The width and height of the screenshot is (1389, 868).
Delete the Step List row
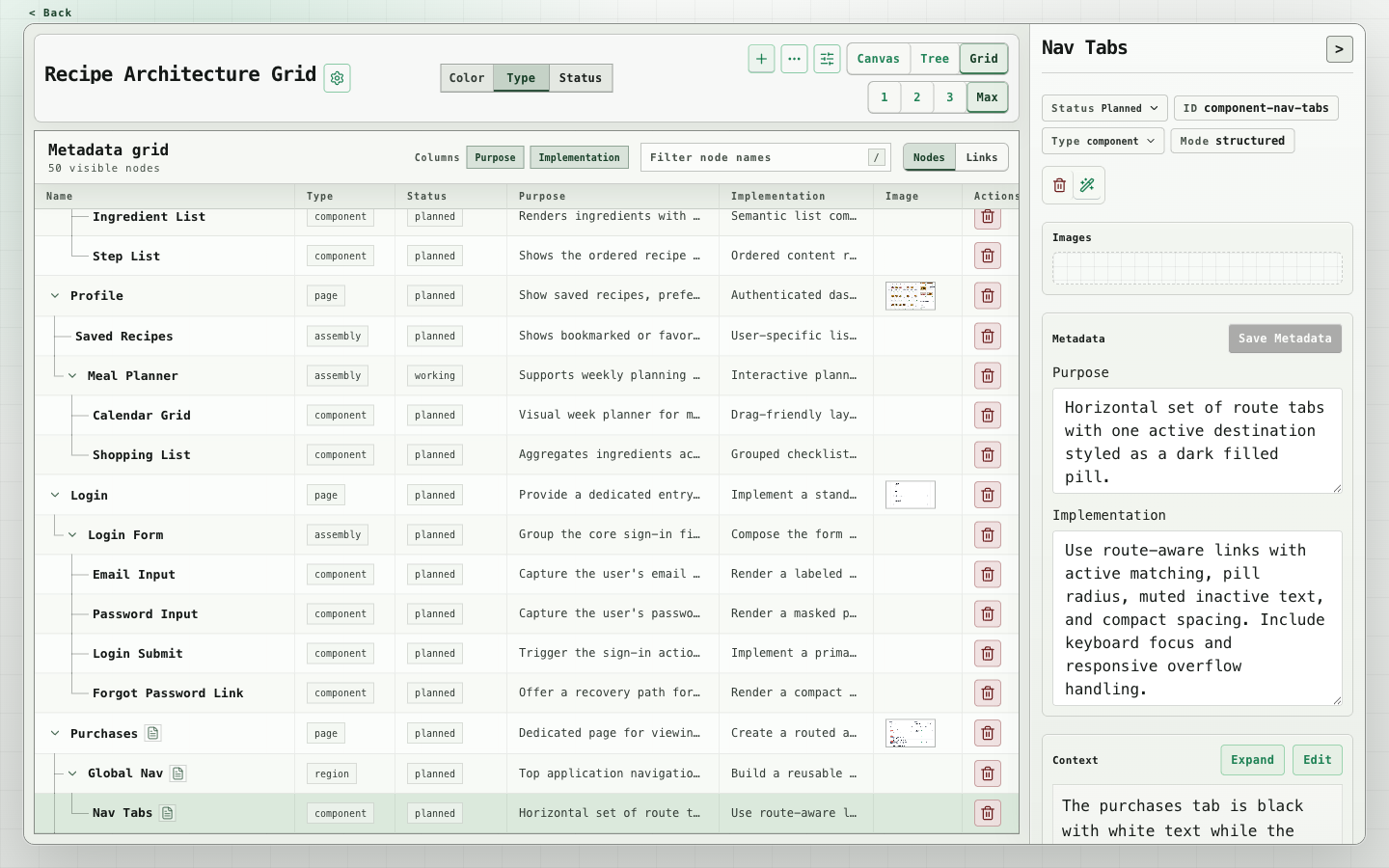click(988, 256)
